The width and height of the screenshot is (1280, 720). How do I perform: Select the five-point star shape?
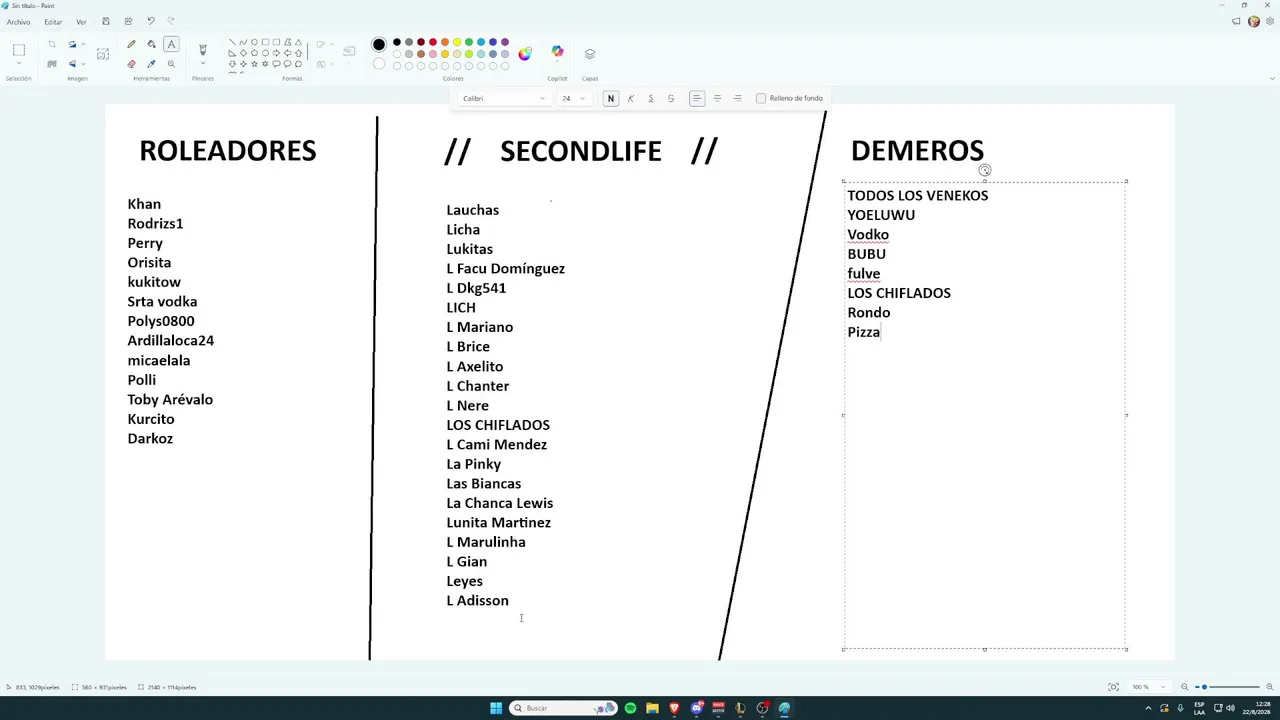tap(254, 64)
